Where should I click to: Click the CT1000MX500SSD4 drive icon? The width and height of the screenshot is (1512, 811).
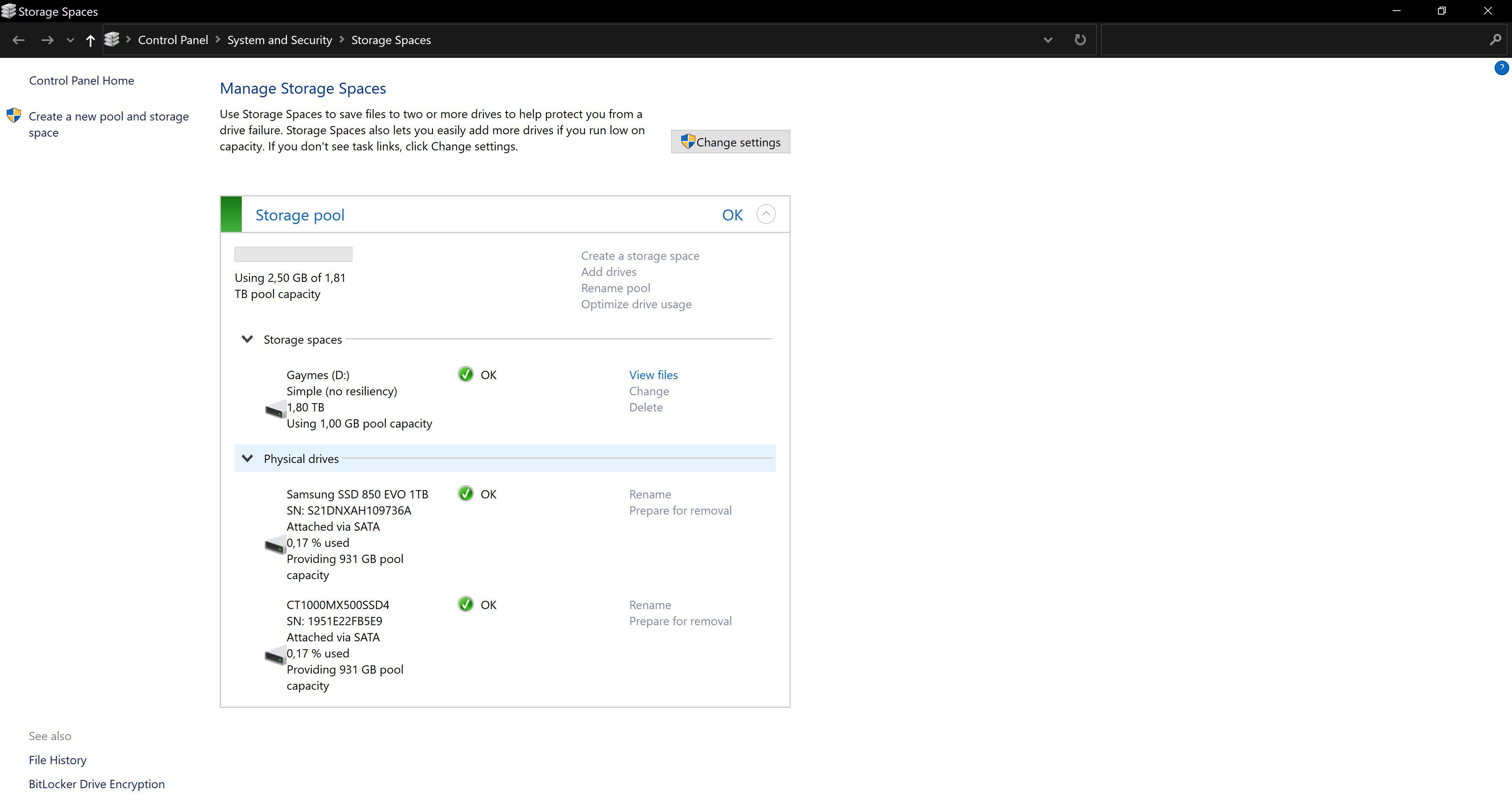[x=275, y=656]
